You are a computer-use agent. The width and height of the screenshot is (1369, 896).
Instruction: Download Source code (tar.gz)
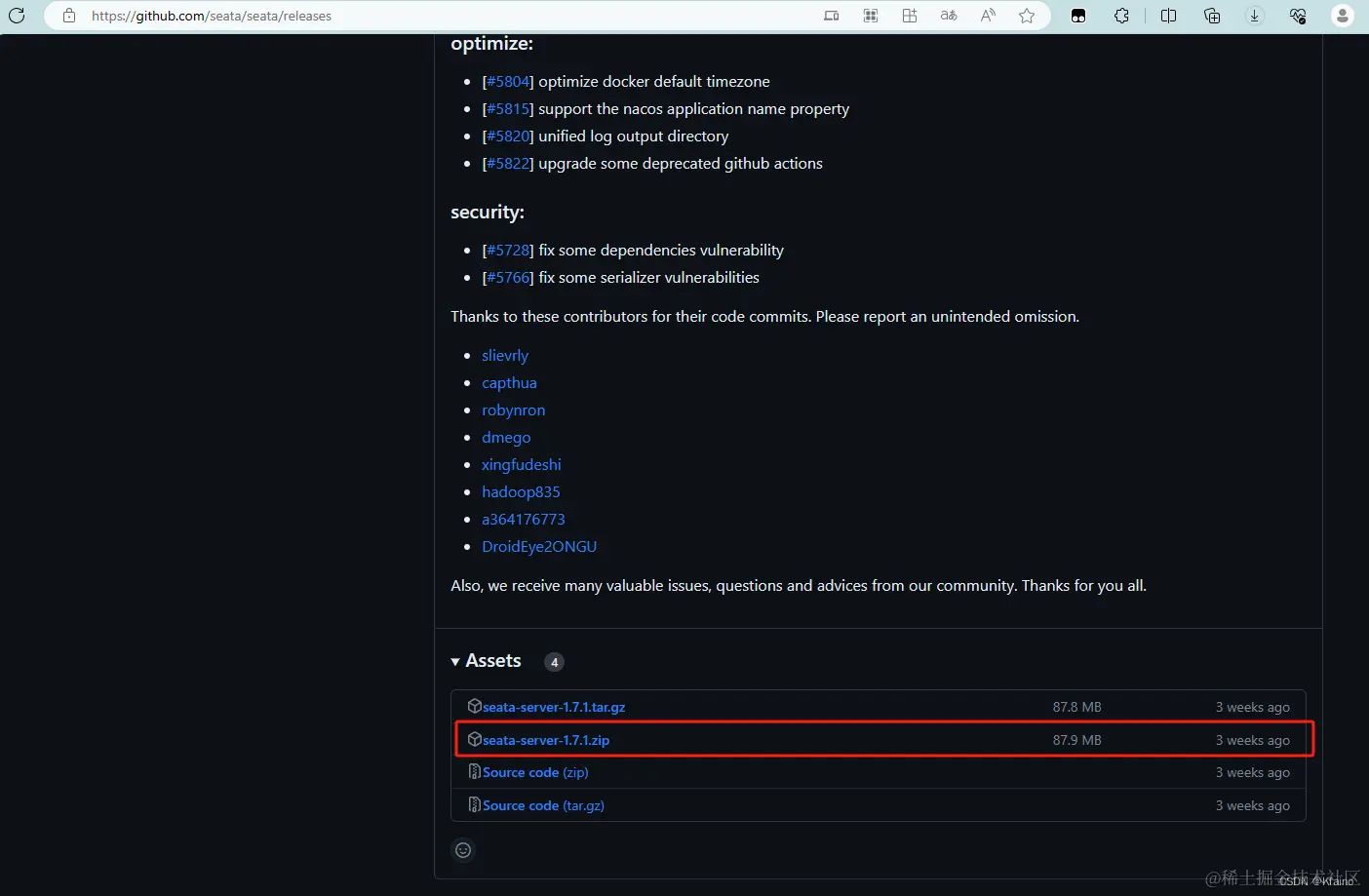[543, 805]
